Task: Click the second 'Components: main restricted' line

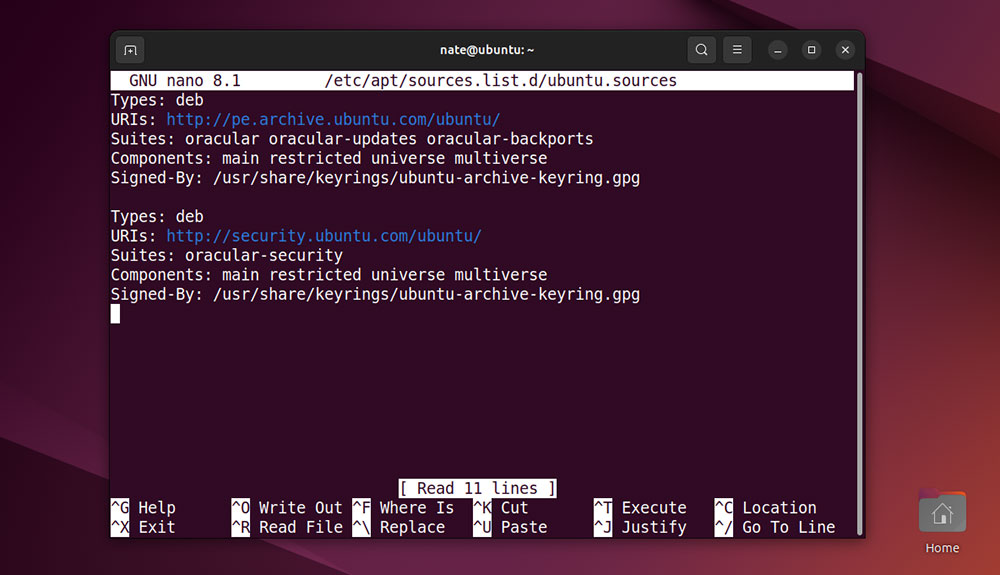Action: (329, 275)
